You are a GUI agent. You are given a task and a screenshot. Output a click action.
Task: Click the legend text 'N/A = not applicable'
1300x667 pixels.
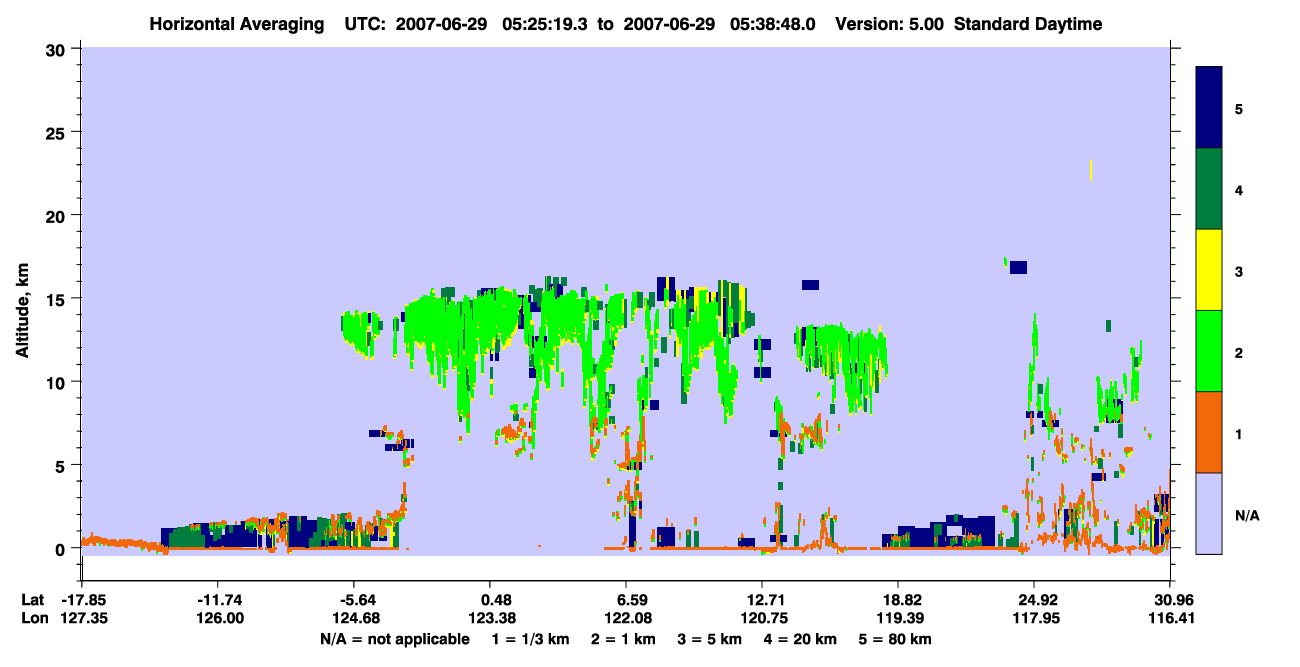[x=394, y=639]
